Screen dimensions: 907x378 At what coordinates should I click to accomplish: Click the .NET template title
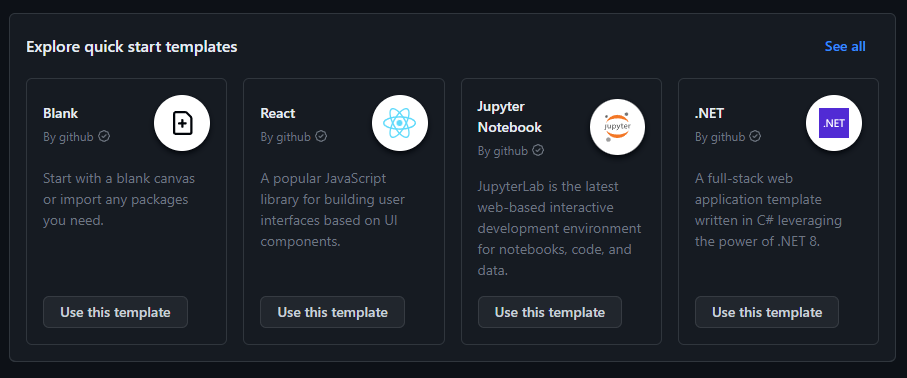click(x=709, y=113)
